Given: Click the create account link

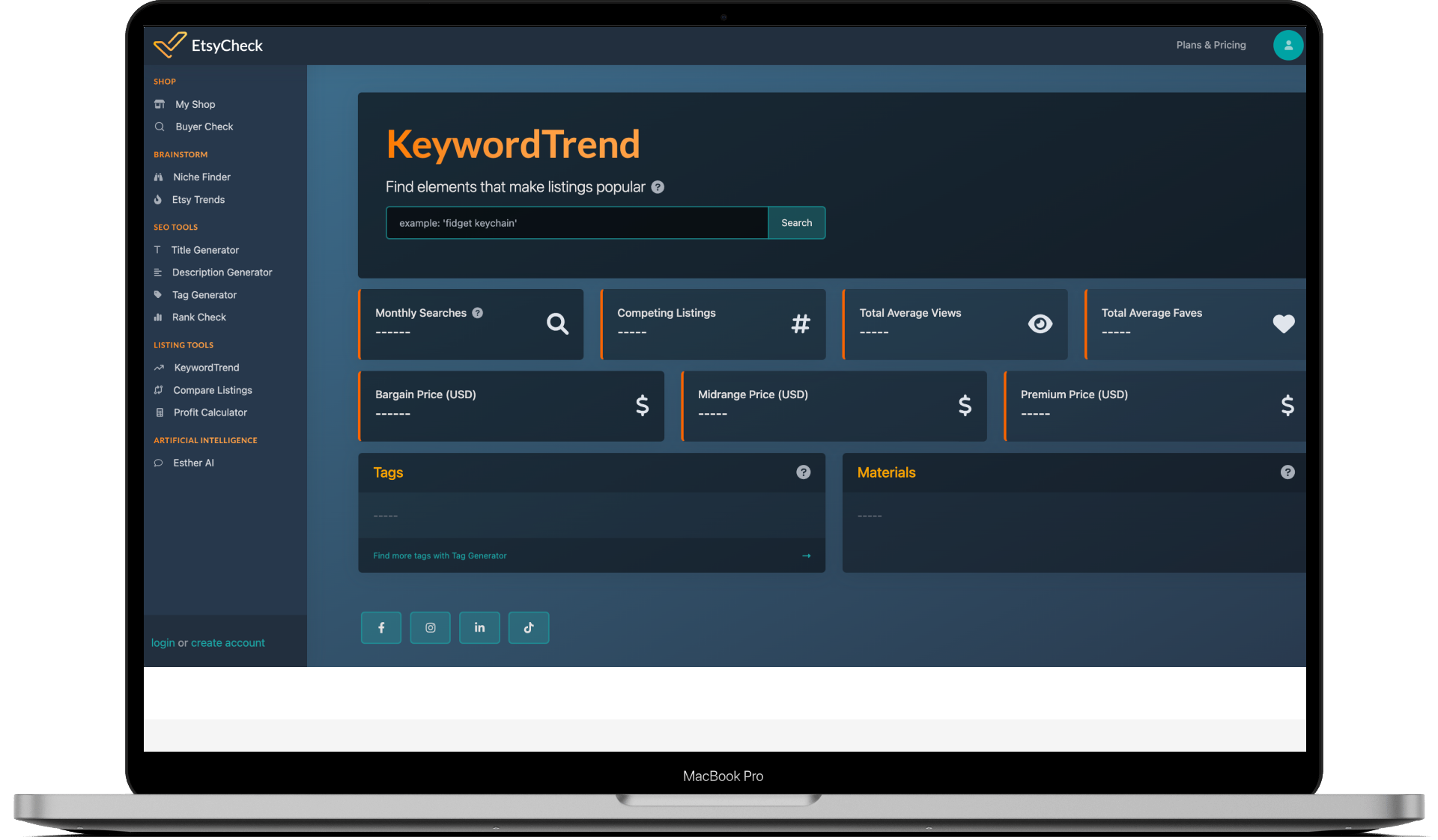Looking at the screenshot, I should pos(228,643).
